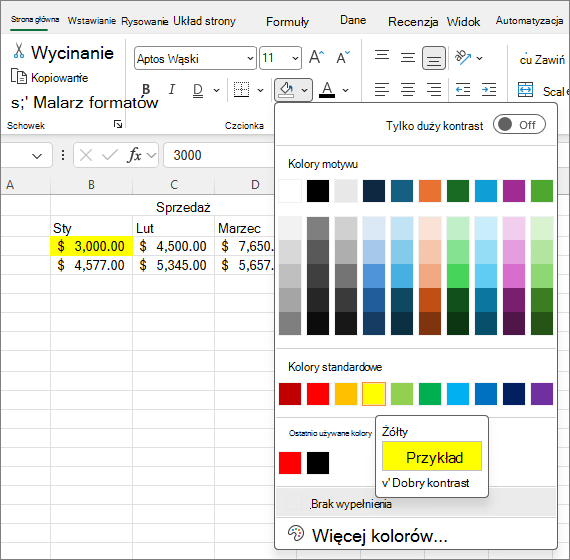This screenshot has height=560, width=570.
Task: Pick the yellow standard color swatch
Action: (374, 394)
